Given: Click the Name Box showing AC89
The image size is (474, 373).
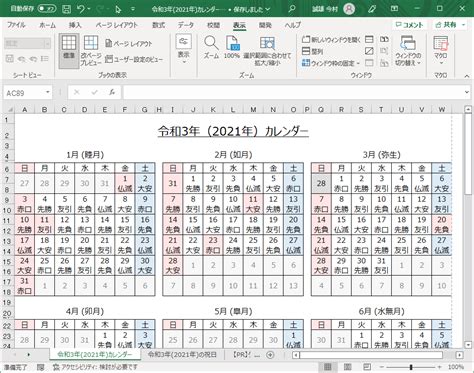Looking at the screenshot, I should coord(24,93).
